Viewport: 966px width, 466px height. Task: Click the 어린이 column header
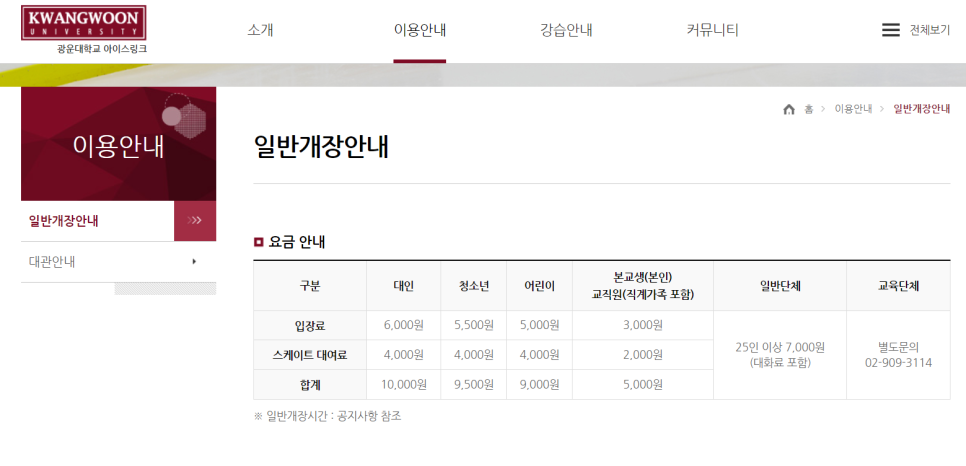pos(540,287)
